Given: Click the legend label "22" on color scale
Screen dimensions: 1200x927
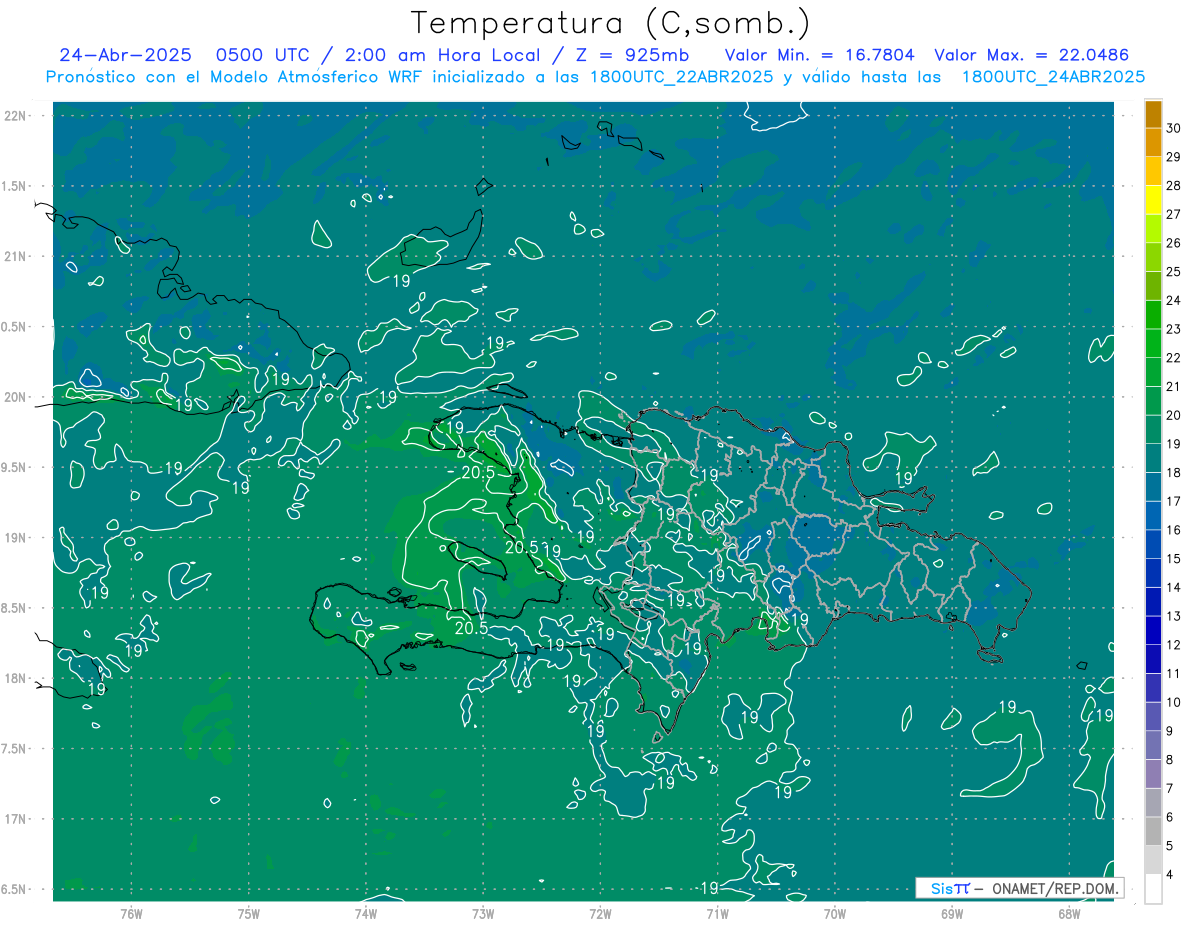Looking at the screenshot, I should click(1174, 358).
